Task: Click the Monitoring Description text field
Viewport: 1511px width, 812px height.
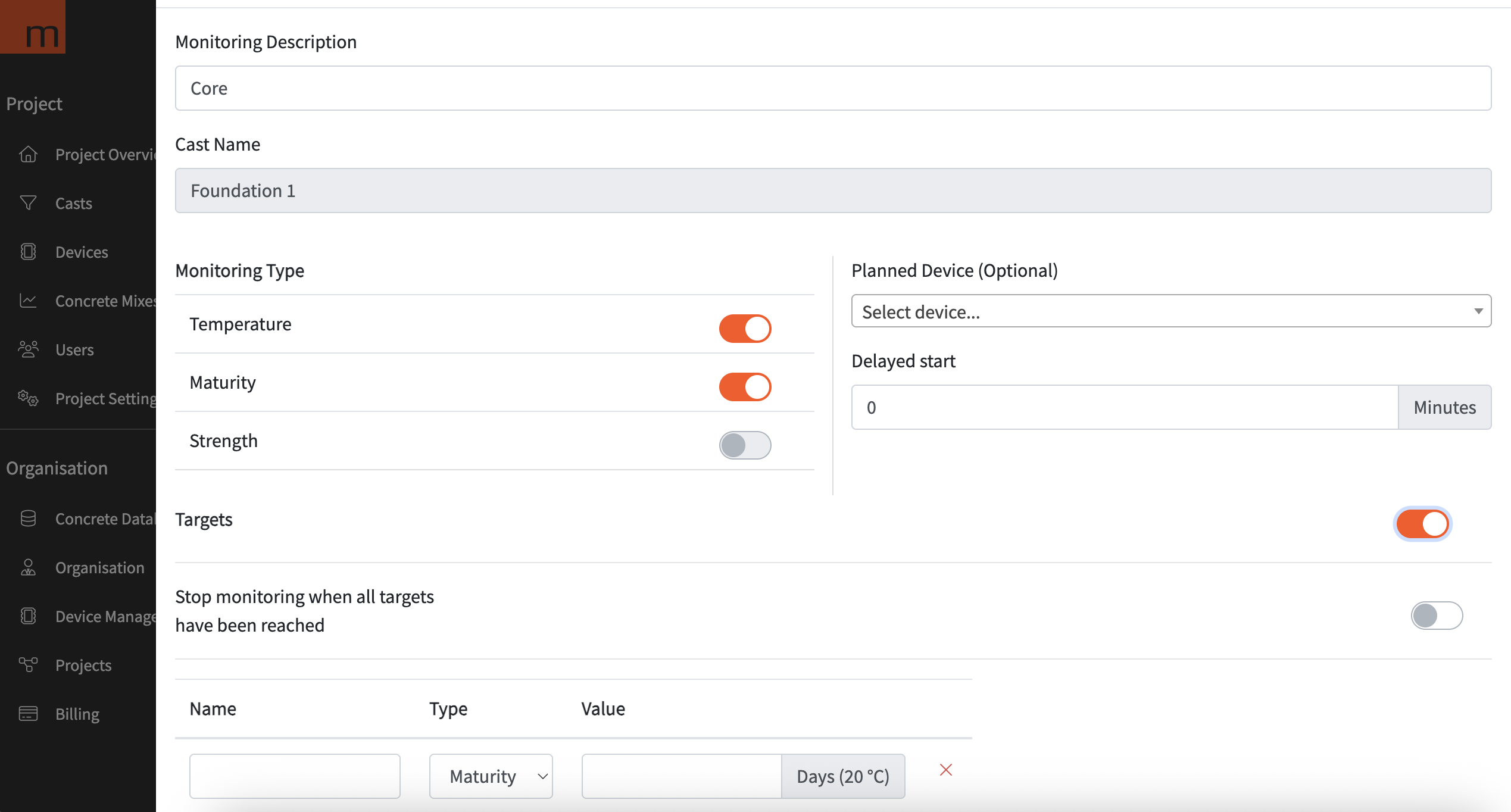Action: (832, 88)
